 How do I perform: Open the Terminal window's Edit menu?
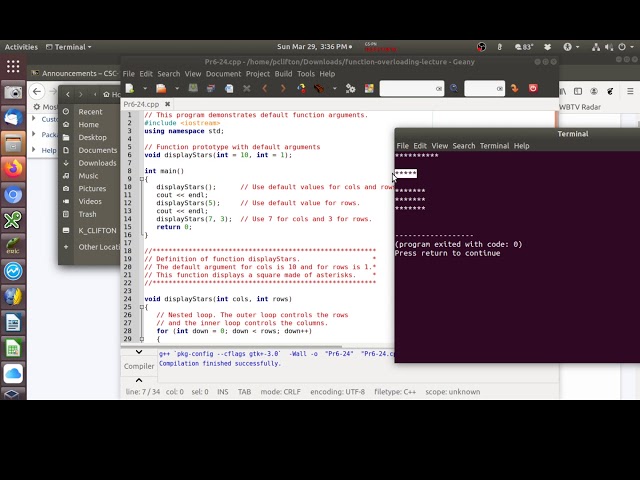coord(420,146)
